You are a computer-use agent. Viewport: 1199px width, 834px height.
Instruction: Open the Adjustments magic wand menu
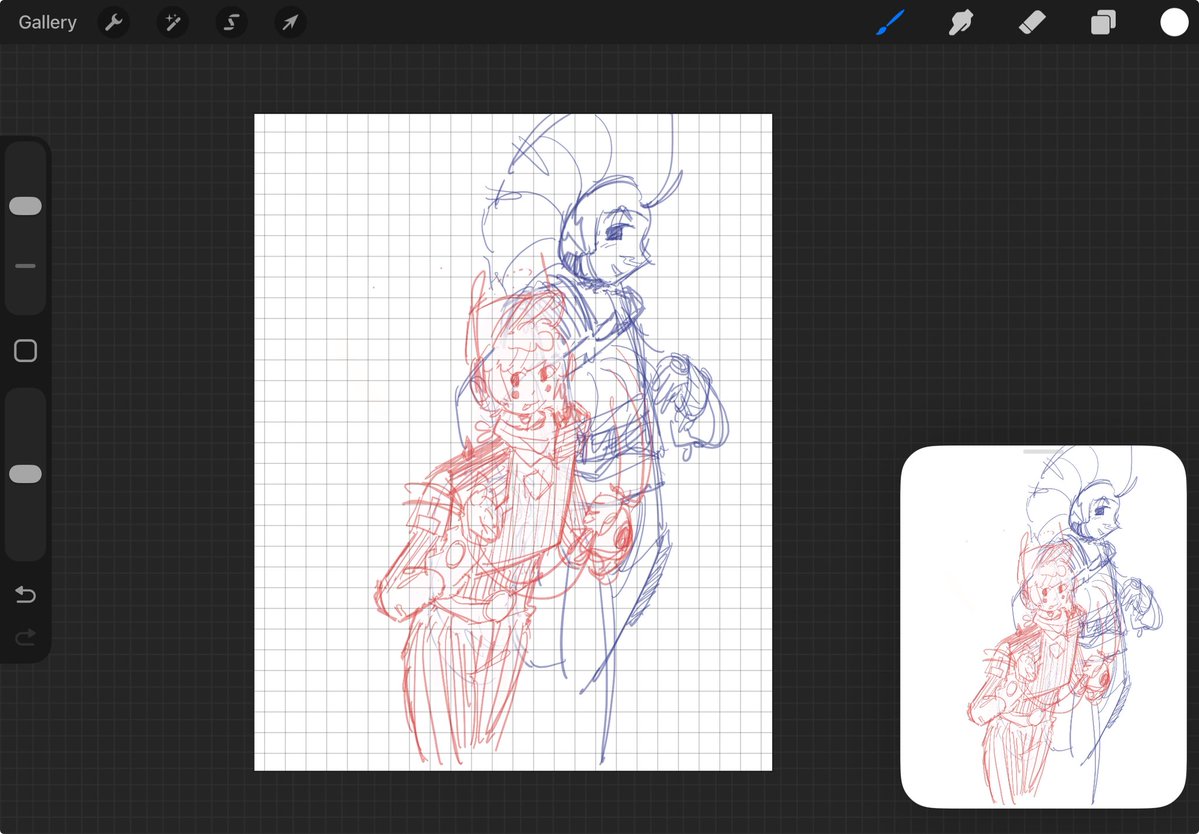[x=172, y=22]
